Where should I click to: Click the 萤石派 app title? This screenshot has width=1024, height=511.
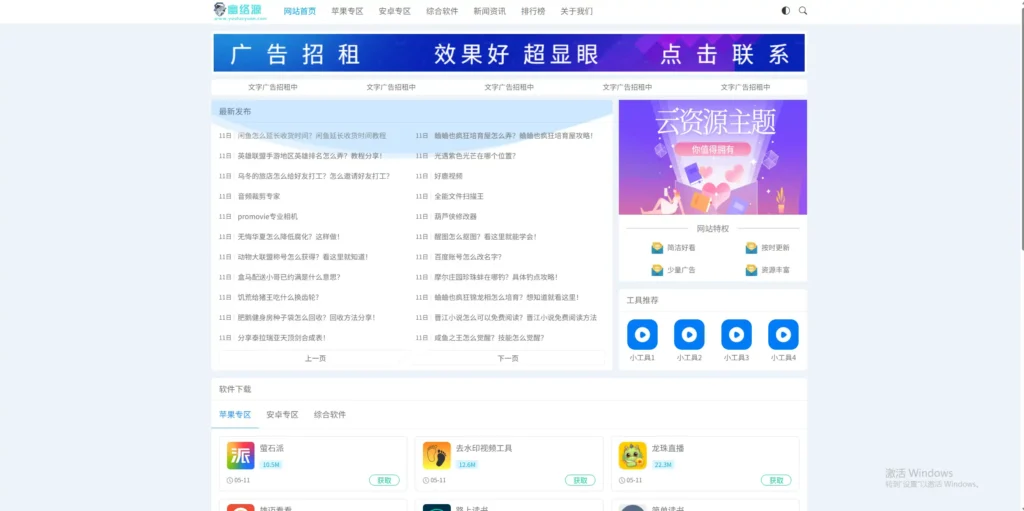[272, 448]
